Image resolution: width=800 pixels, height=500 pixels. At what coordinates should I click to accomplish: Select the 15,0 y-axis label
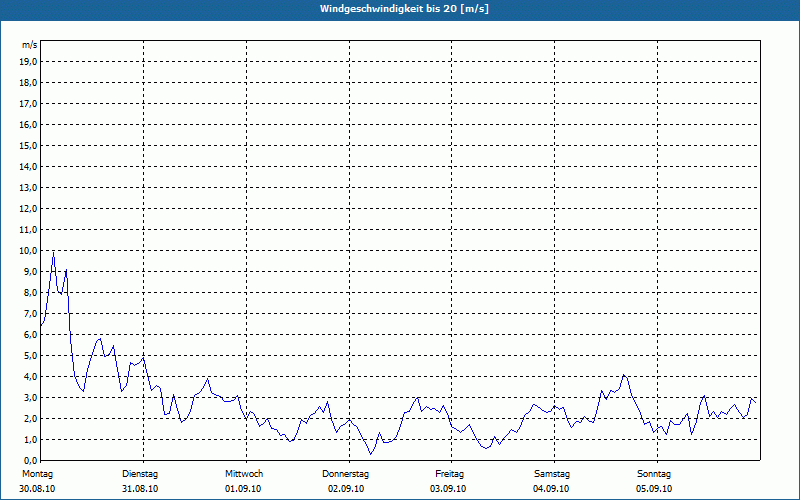[x=28, y=145]
